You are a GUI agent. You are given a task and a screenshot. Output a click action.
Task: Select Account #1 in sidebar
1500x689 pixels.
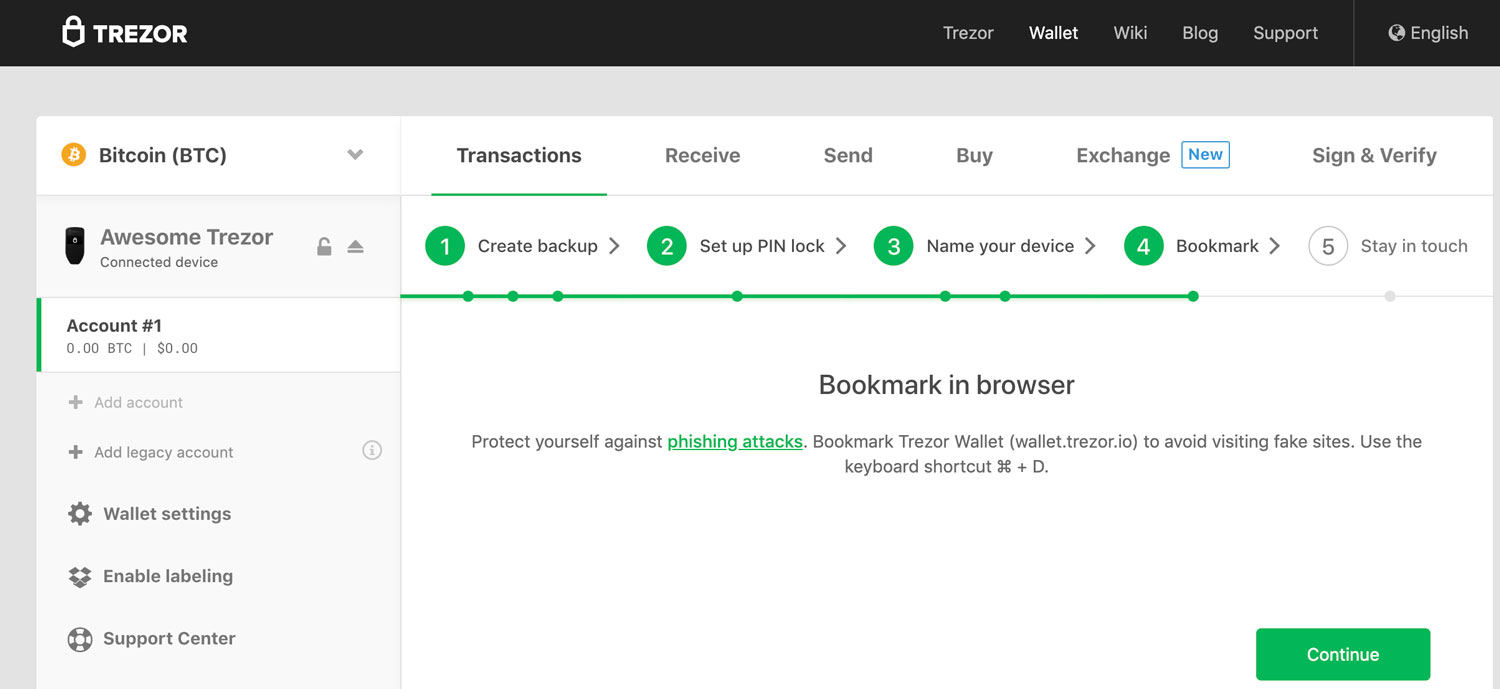[219, 335]
